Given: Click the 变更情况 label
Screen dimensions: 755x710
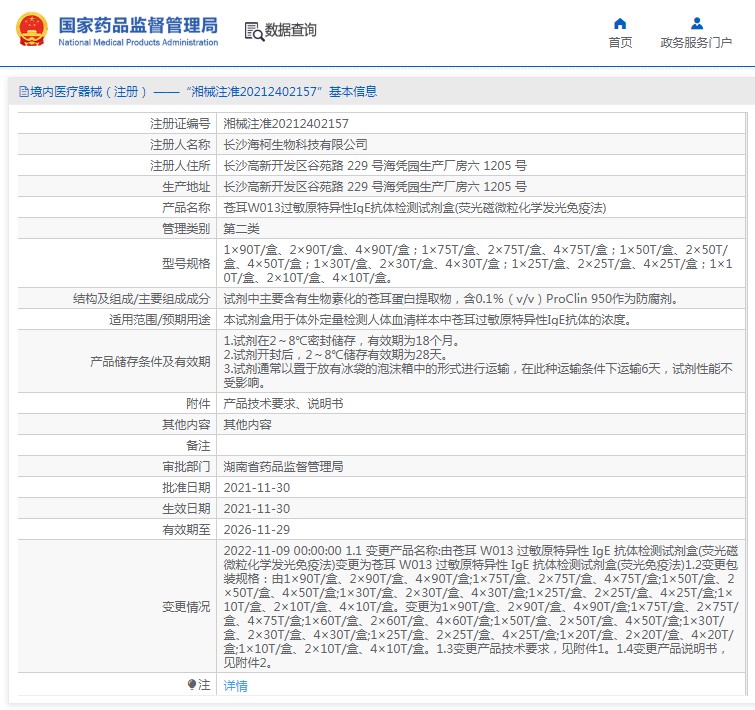Looking at the screenshot, I should pos(186,607).
